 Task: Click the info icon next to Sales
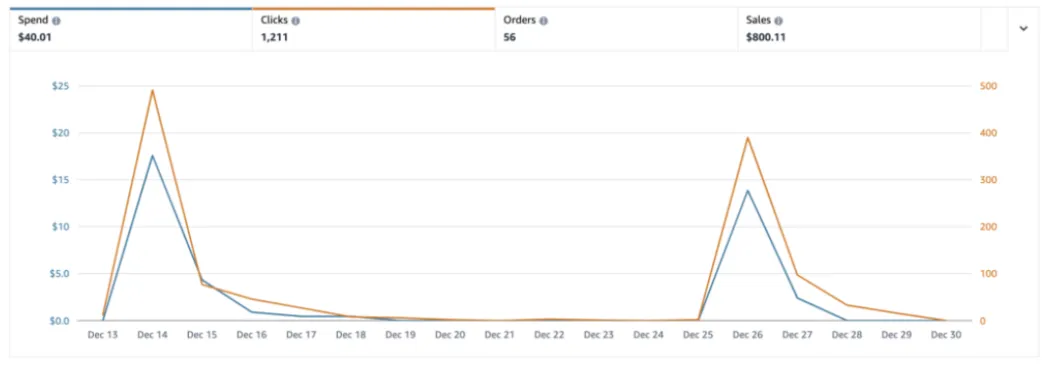coord(779,21)
